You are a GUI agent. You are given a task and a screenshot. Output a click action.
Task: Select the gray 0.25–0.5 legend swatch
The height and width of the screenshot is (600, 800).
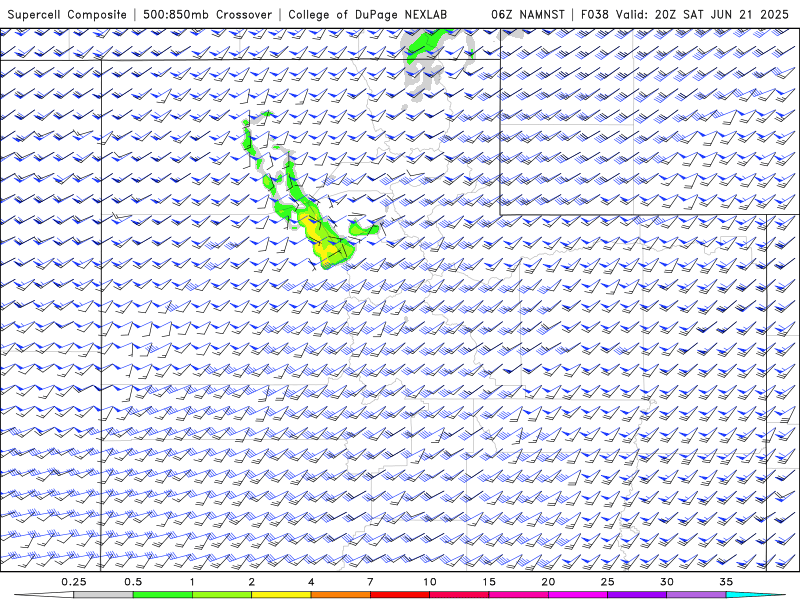pyautogui.click(x=104, y=595)
